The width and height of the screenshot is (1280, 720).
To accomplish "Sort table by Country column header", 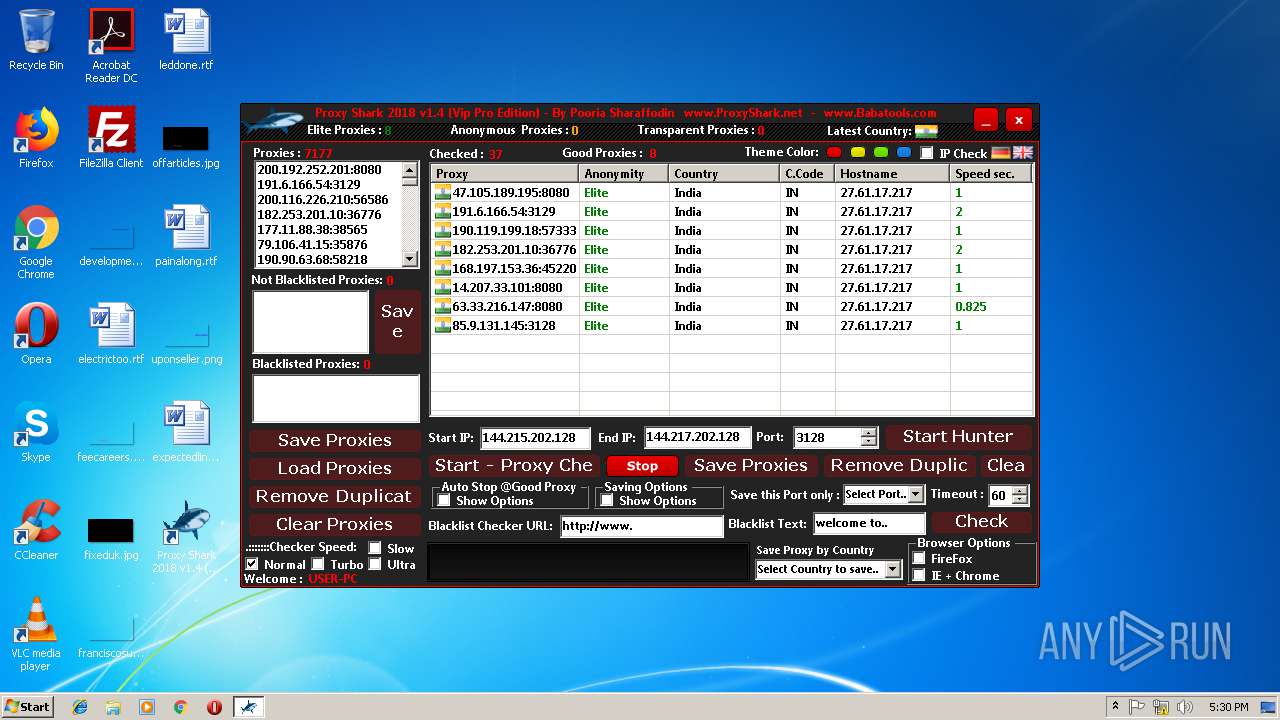I will pos(724,174).
